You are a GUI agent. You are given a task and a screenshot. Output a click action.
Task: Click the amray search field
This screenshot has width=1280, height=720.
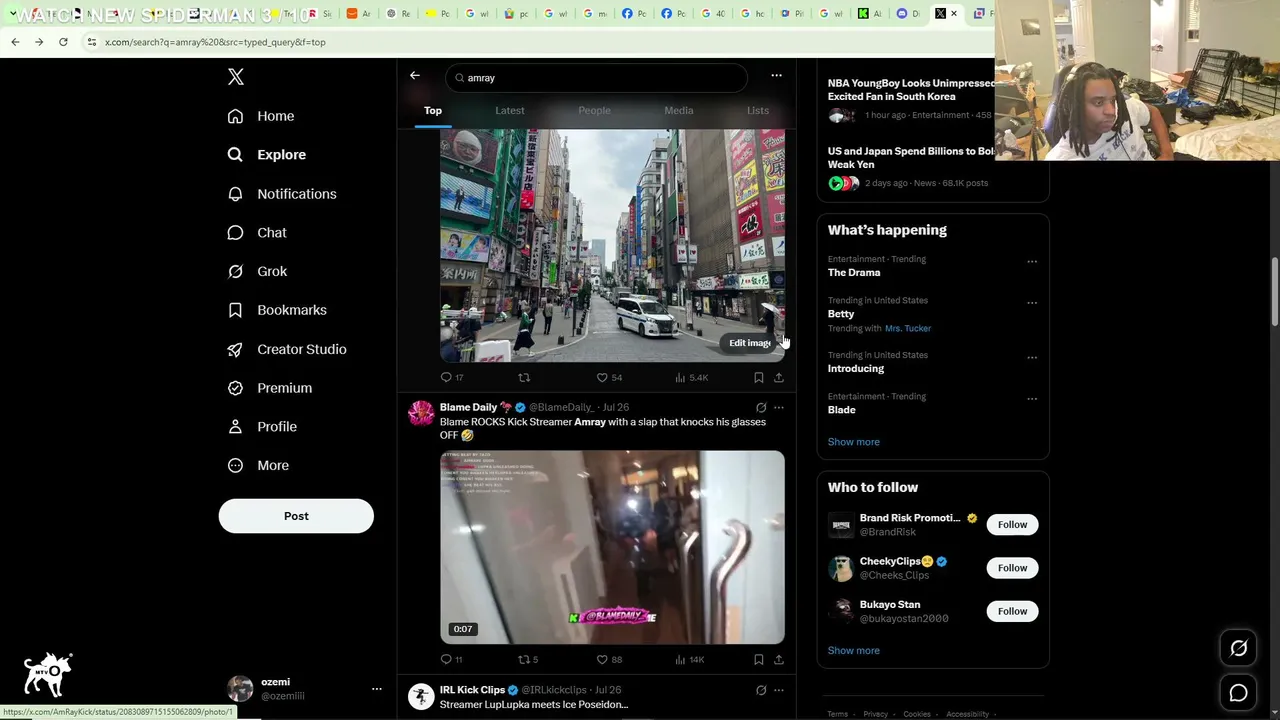click(597, 78)
